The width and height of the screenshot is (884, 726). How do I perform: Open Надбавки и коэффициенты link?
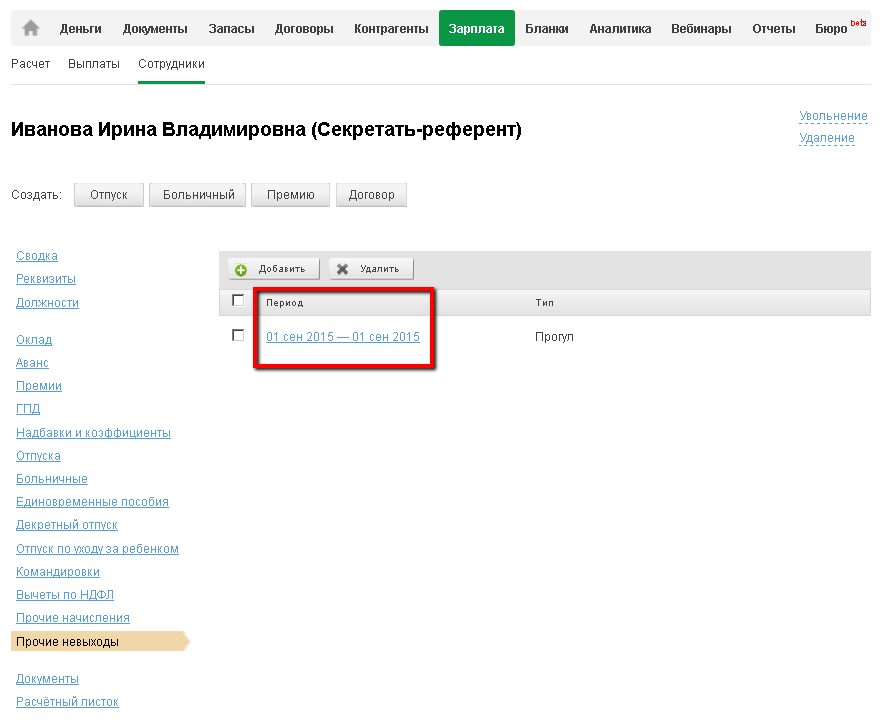[x=94, y=433]
